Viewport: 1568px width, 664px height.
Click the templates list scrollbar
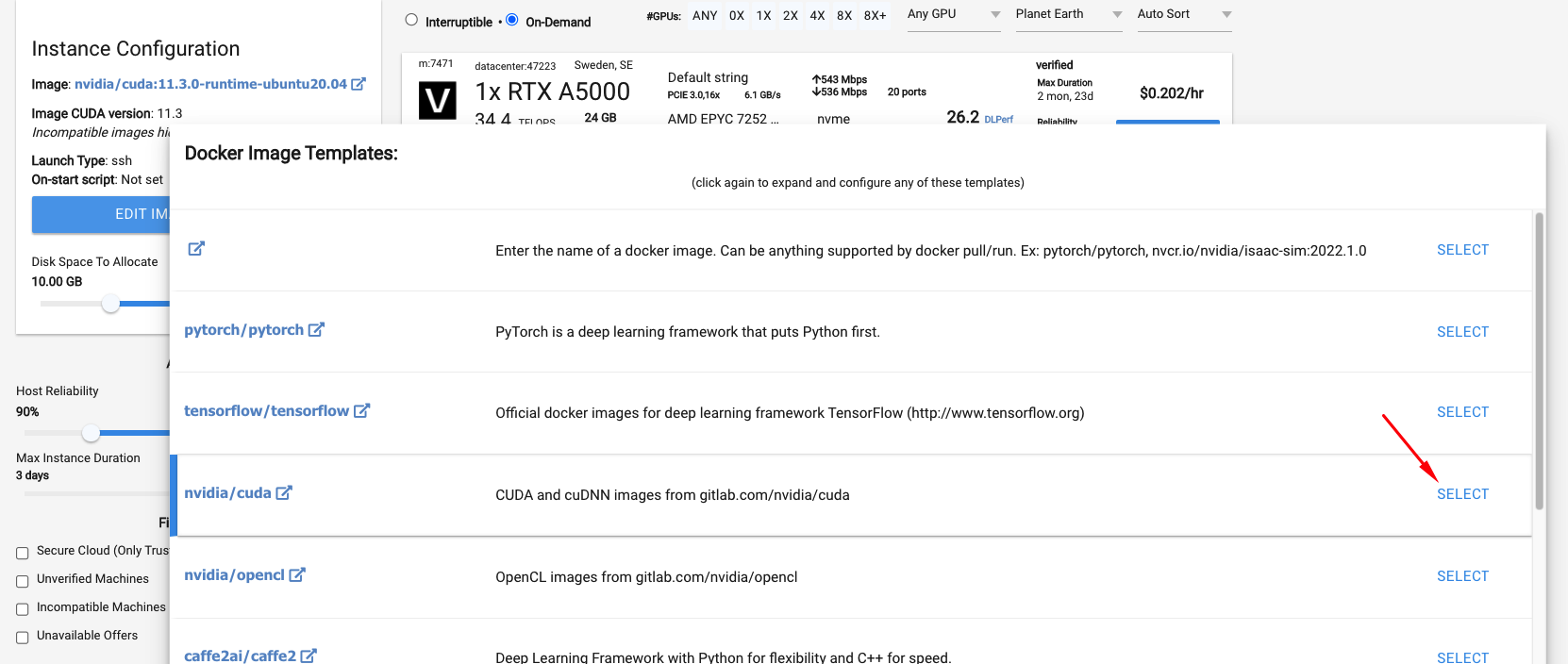pos(1539,360)
